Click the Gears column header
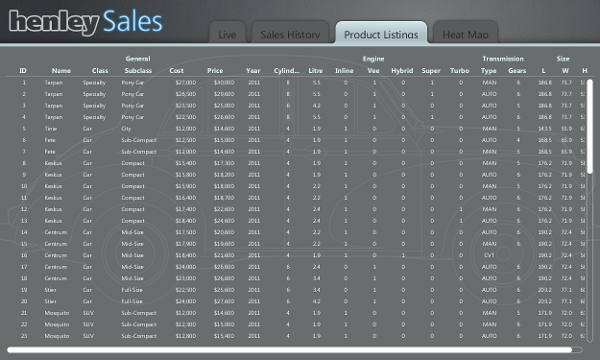Viewport: 600px width, 360px height. click(x=517, y=70)
